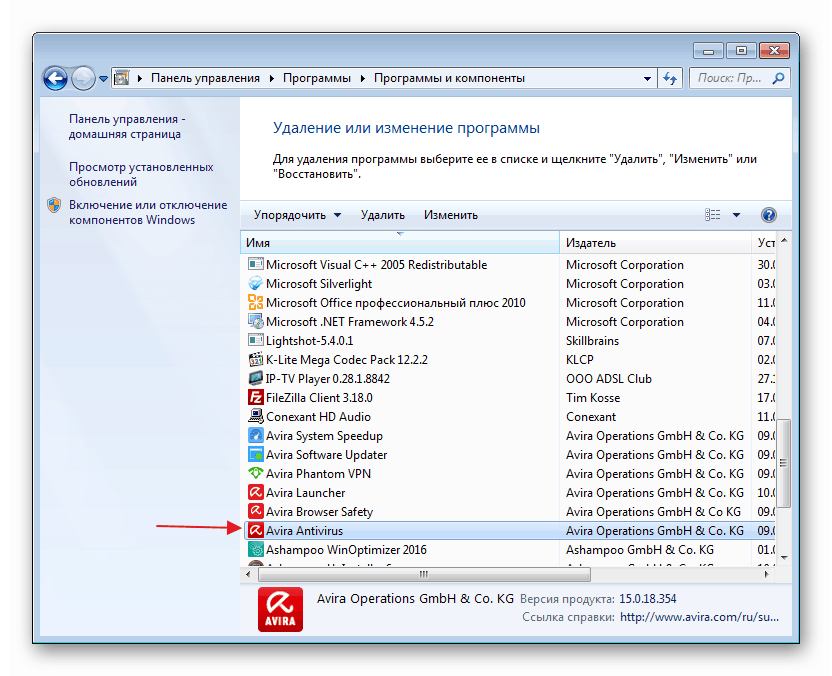This screenshot has width=832, height=676.
Task: Click publisher cell Skillbrains
Action: tap(592, 341)
